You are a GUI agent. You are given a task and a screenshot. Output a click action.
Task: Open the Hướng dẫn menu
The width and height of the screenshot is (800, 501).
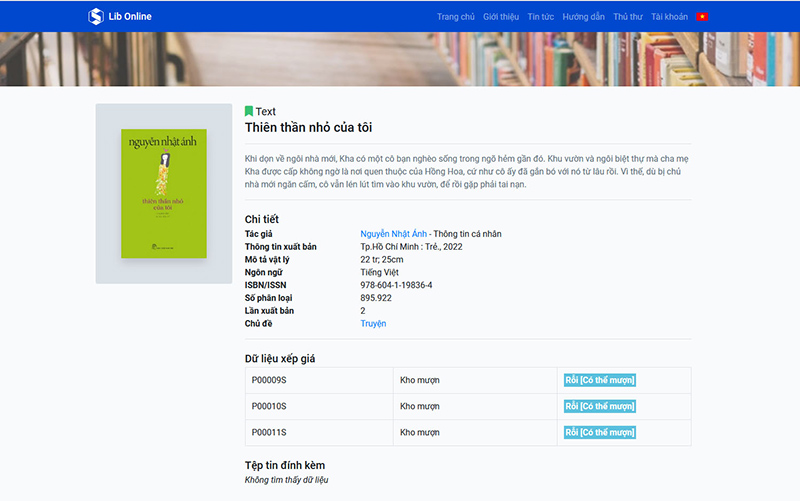(583, 17)
